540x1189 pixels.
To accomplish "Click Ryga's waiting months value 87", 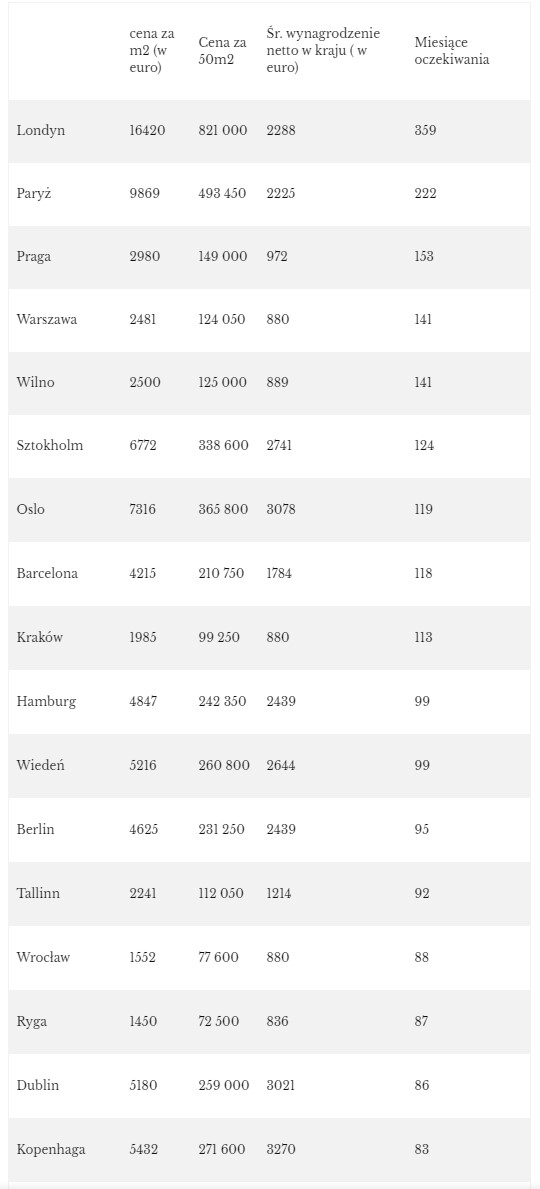I will coord(422,1021).
